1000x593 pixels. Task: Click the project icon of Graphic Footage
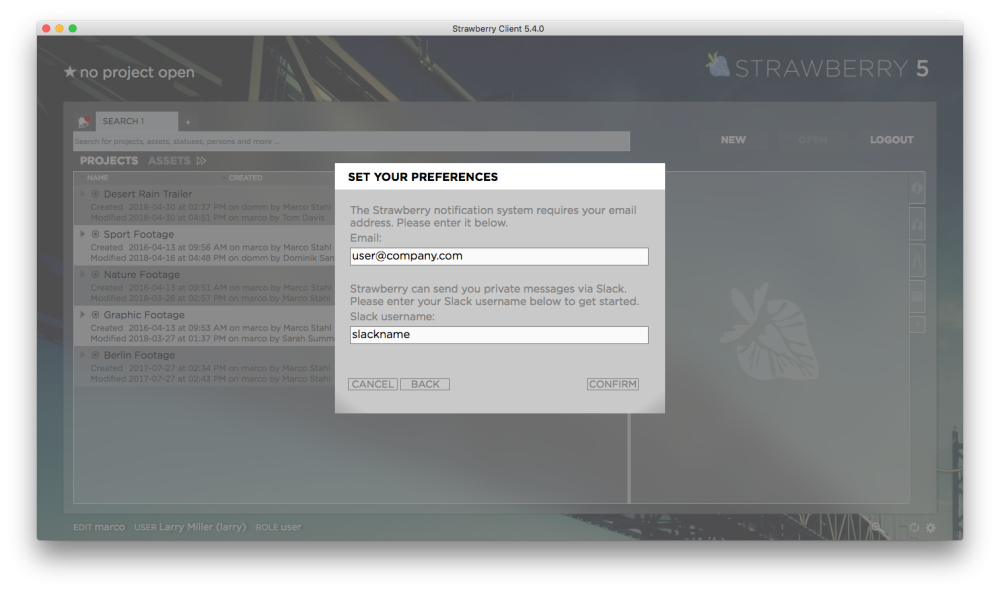click(95, 314)
